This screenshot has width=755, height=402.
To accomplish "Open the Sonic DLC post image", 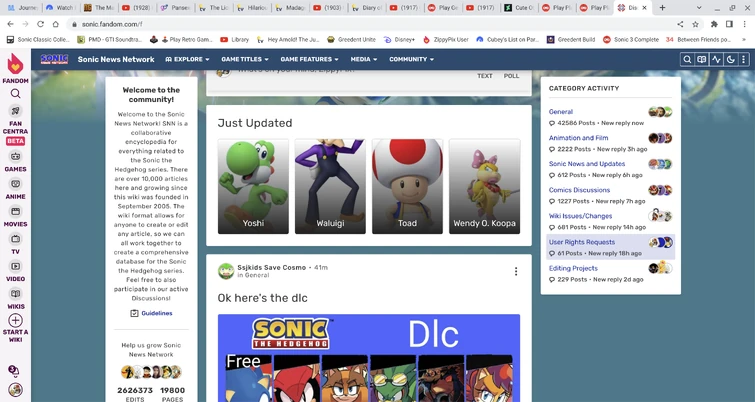I will click(x=369, y=358).
